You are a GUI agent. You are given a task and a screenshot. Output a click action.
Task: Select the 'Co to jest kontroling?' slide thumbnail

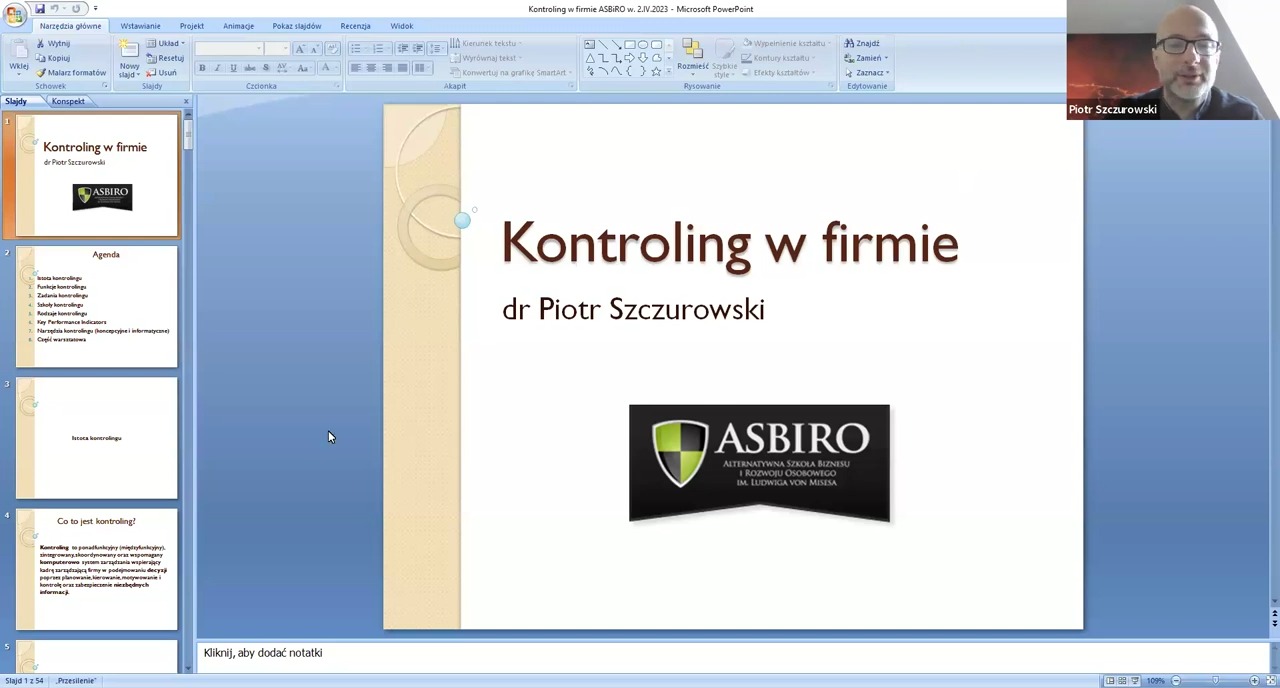pyautogui.click(x=97, y=570)
